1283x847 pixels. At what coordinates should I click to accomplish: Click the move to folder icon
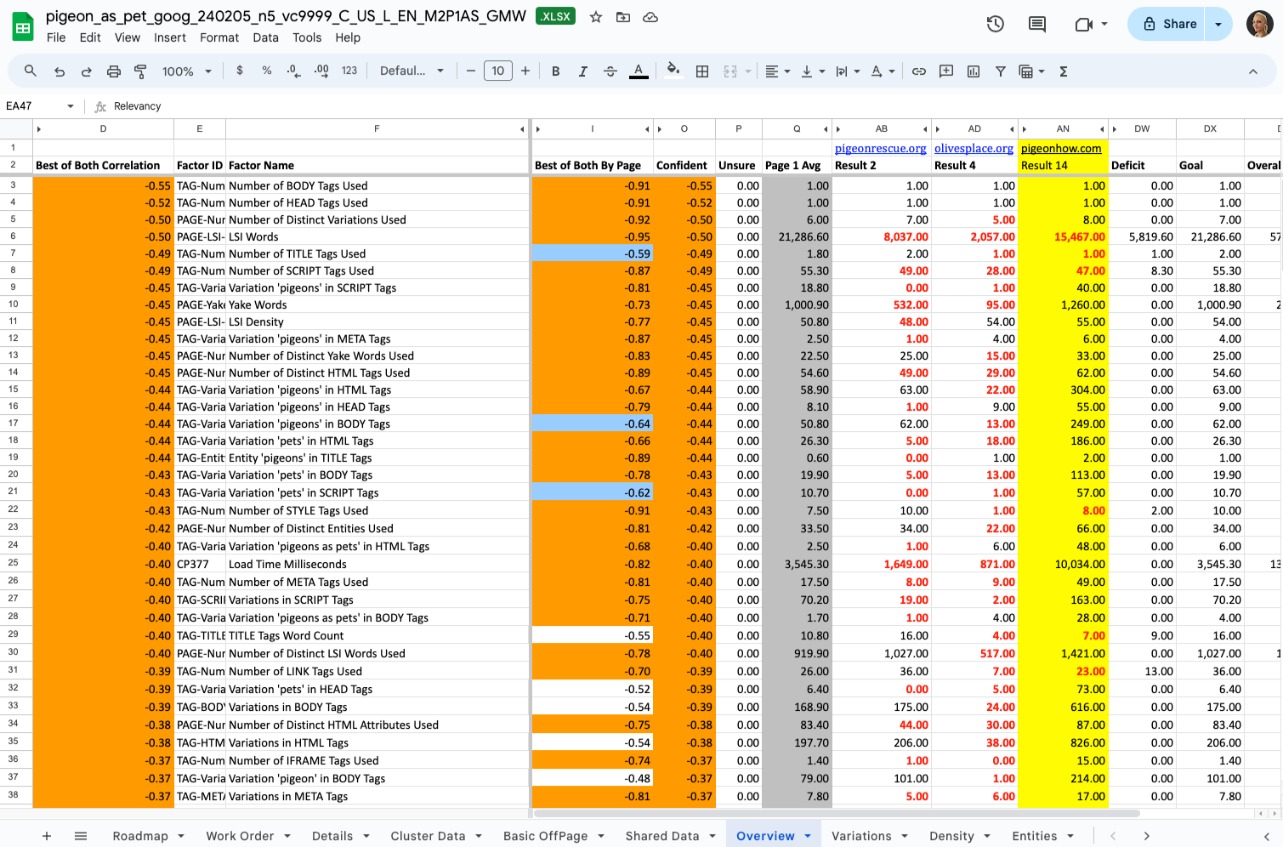(623, 17)
